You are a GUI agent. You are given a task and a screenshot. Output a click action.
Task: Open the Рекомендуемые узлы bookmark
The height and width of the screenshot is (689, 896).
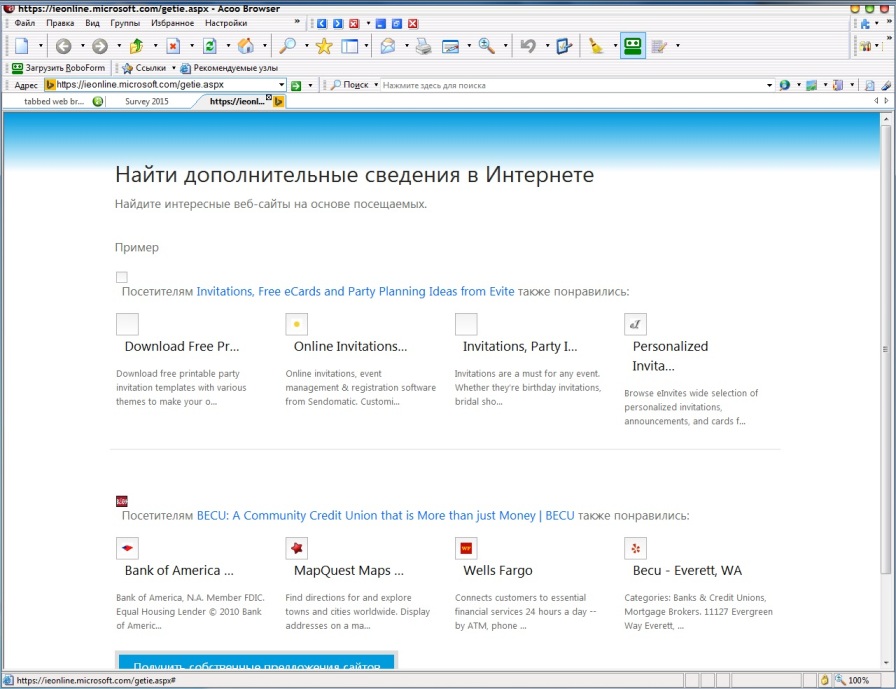(x=229, y=68)
